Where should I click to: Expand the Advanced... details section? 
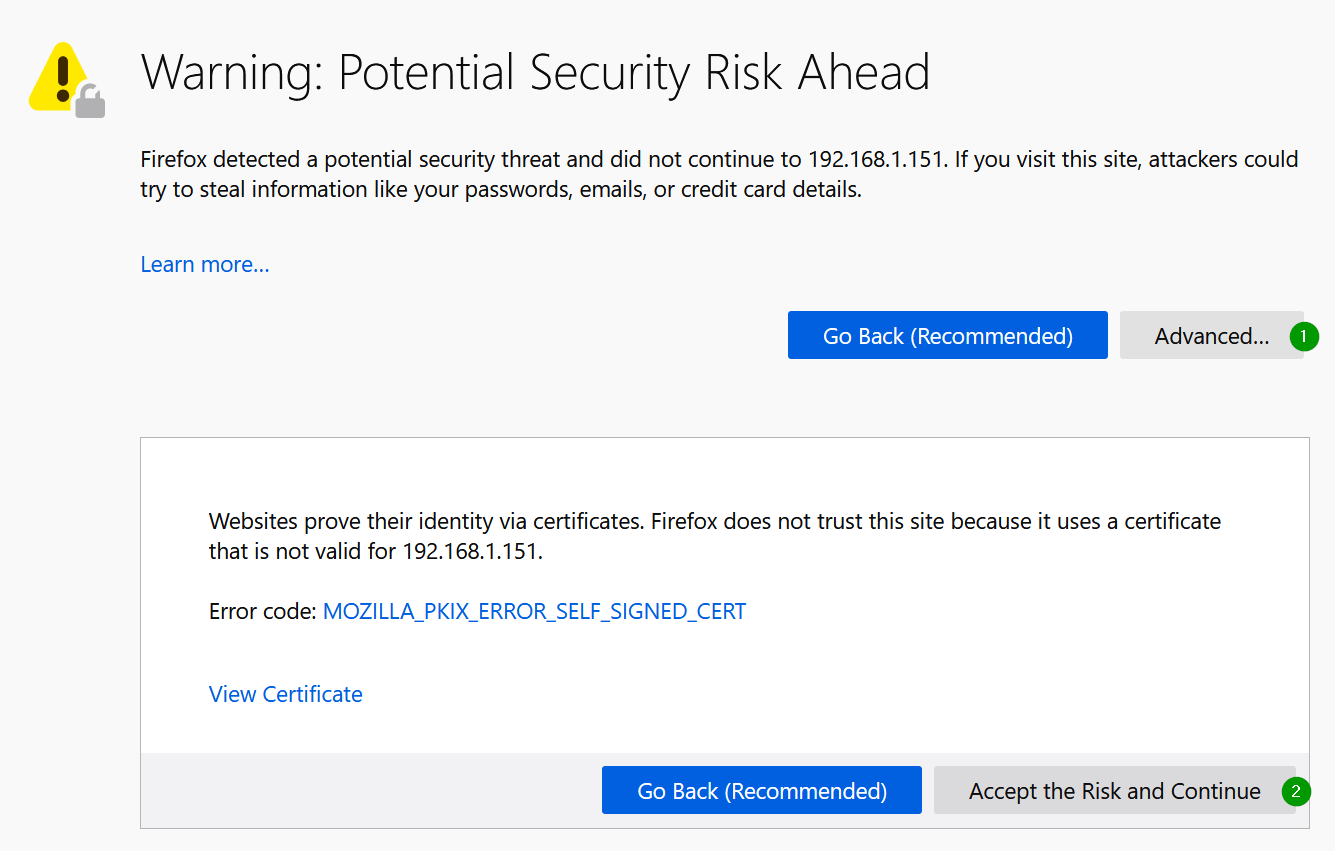pos(1211,336)
